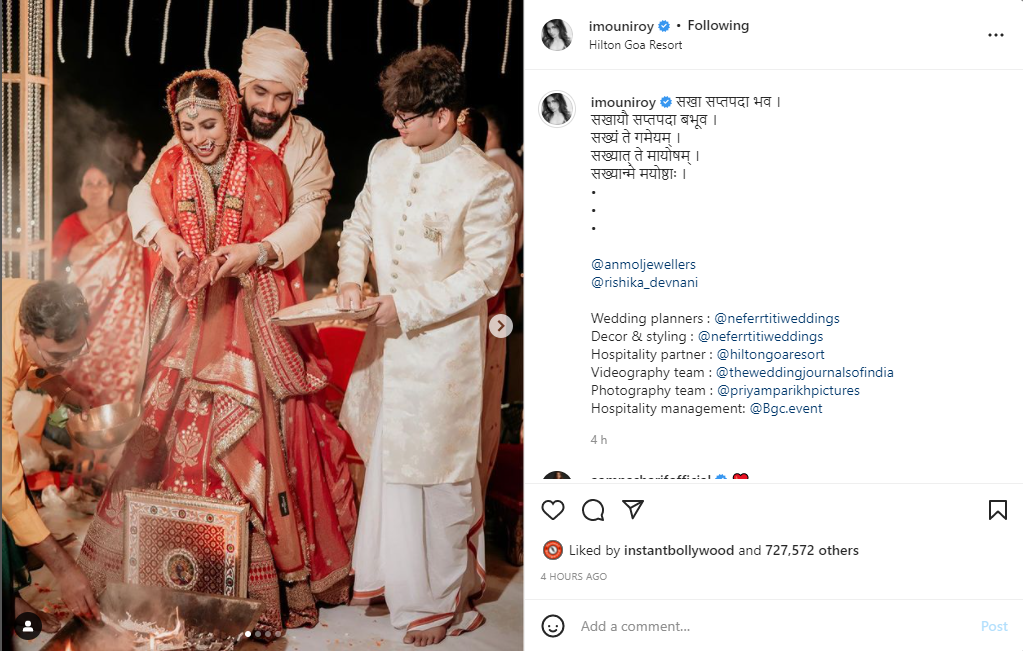View list of 727,572 others likes
The width and height of the screenshot is (1023, 651).
tap(812, 551)
